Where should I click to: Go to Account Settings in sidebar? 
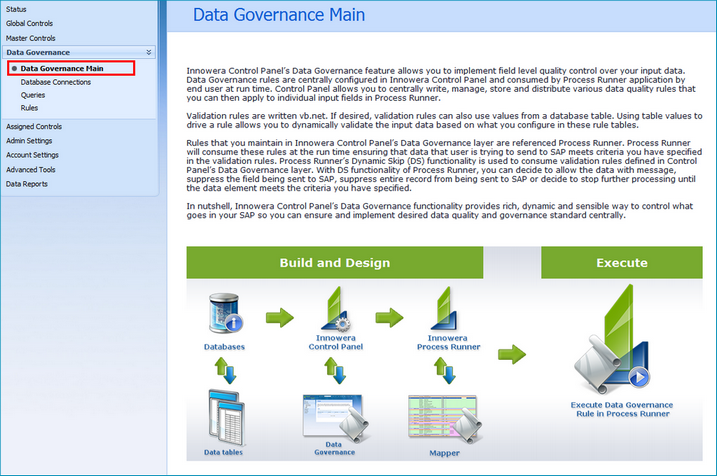tap(32, 155)
